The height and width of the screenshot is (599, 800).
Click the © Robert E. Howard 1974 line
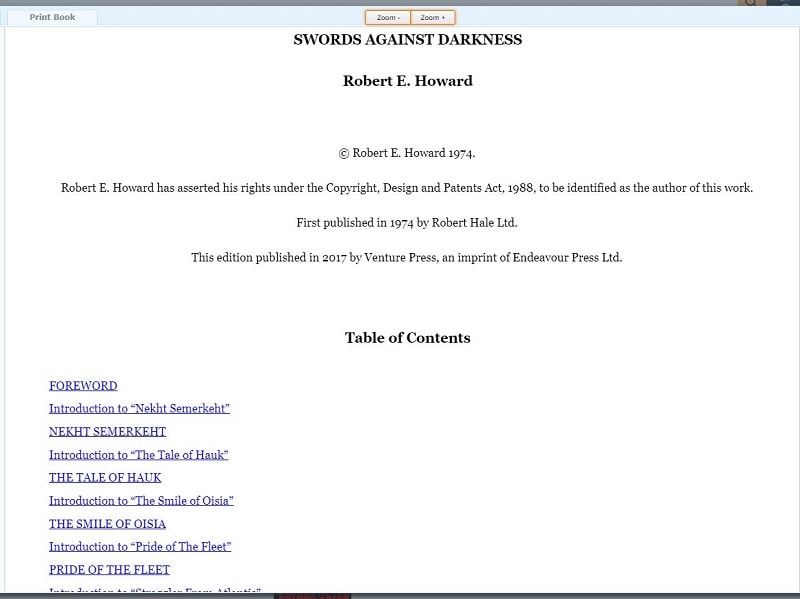tap(407, 153)
